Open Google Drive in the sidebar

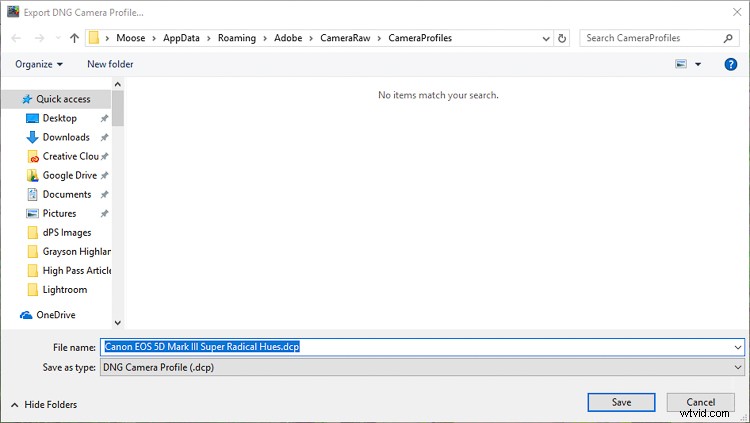(69, 176)
